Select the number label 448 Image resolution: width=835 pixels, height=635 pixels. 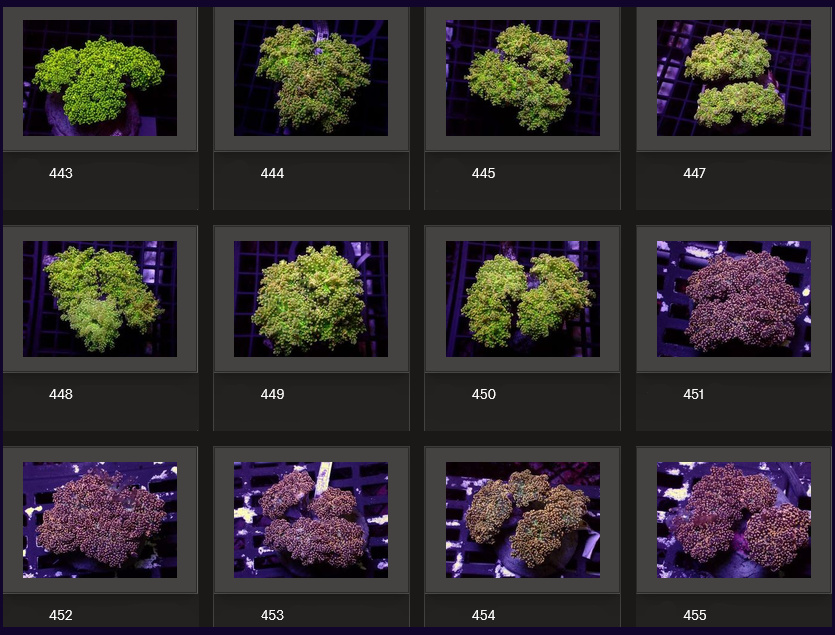[61, 394]
